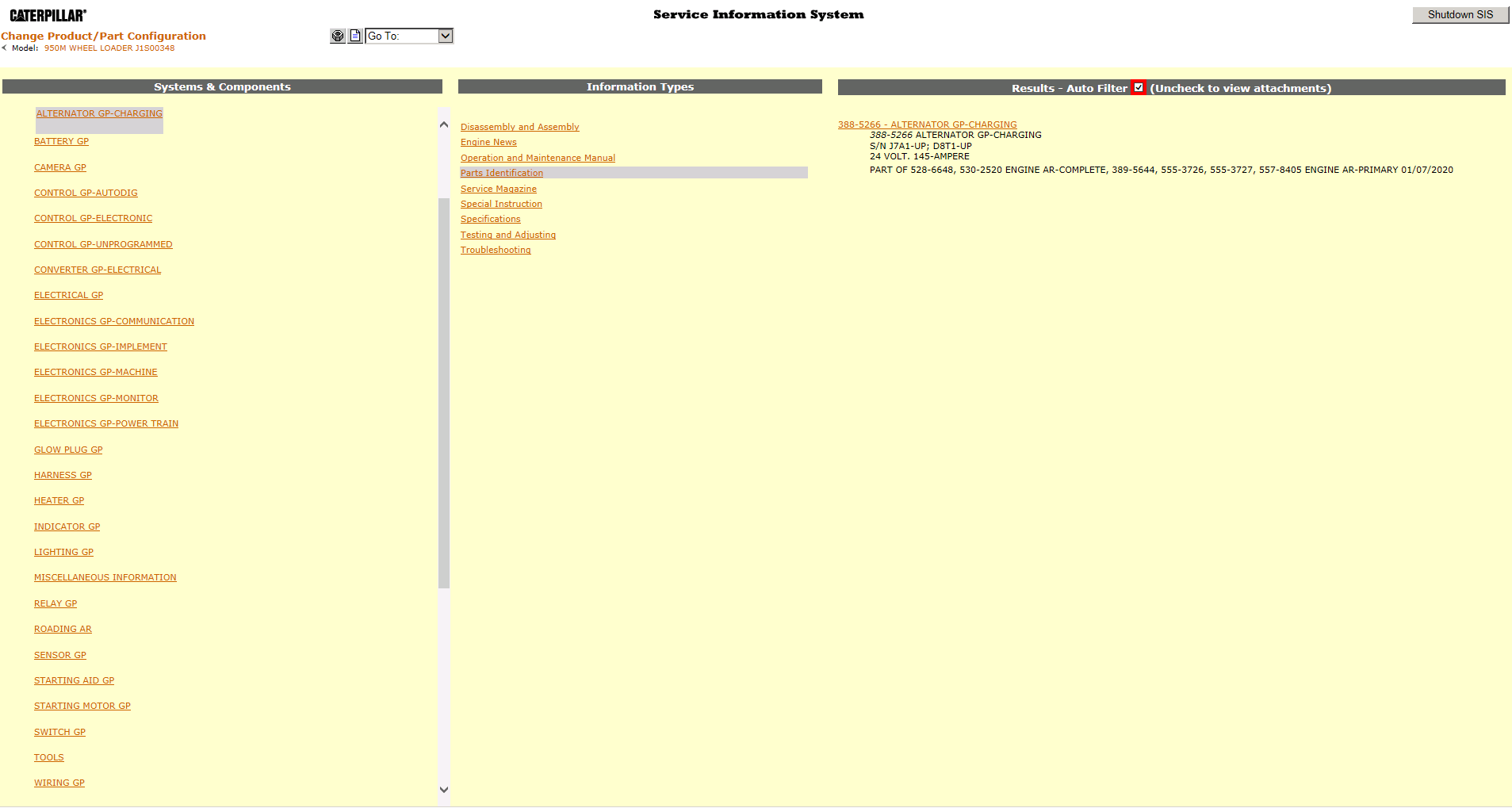The width and height of the screenshot is (1512, 808).
Task: Open Disassembly and Assembly information
Action: (x=520, y=127)
